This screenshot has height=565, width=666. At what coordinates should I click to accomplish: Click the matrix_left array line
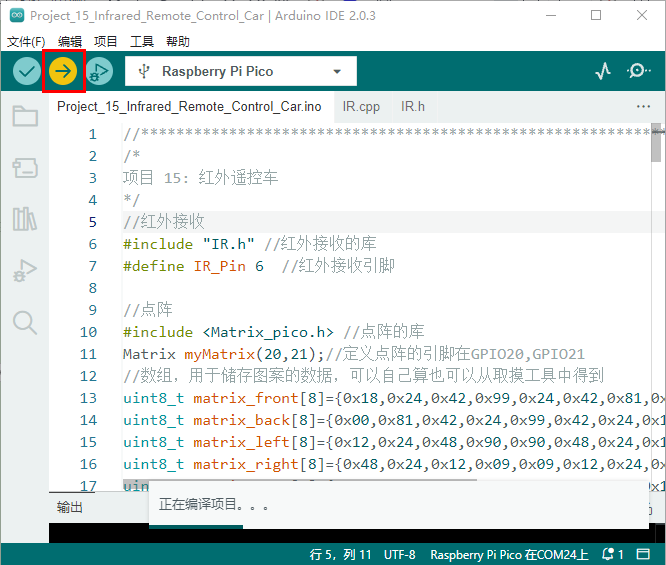coord(393,442)
